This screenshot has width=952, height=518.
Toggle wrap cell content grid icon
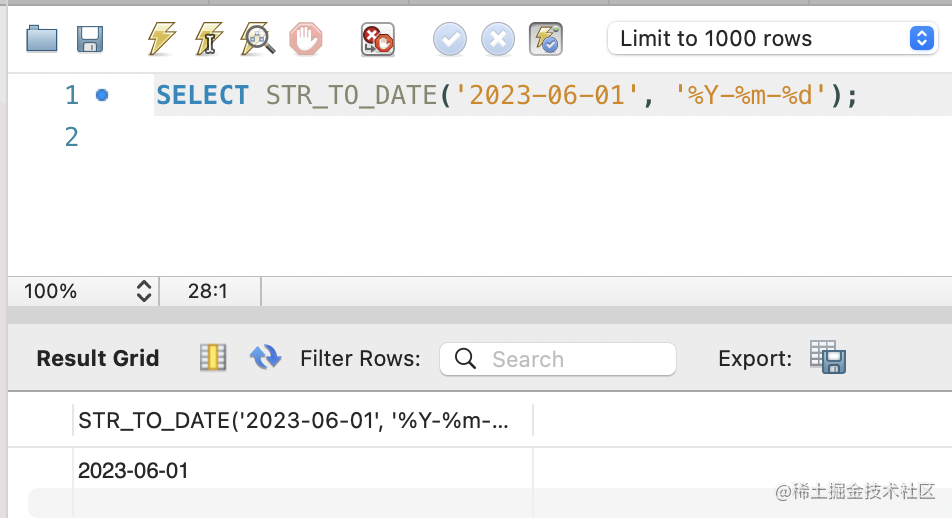[x=213, y=358]
